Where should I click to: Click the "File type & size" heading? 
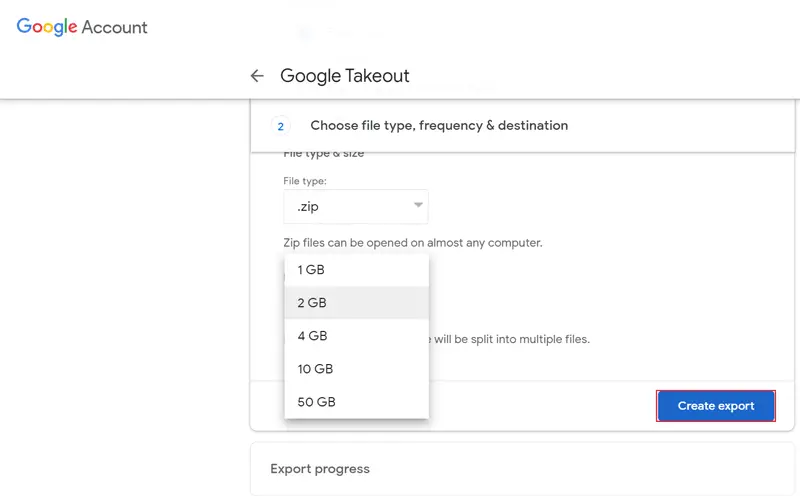point(324,154)
